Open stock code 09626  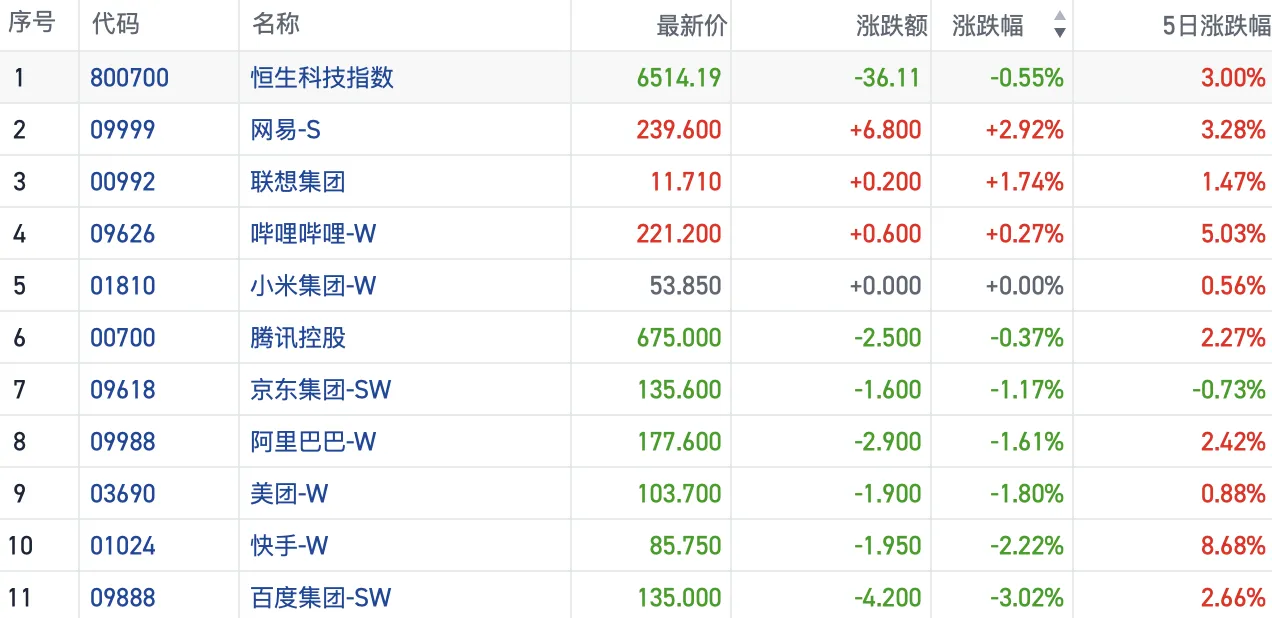[x=123, y=234]
